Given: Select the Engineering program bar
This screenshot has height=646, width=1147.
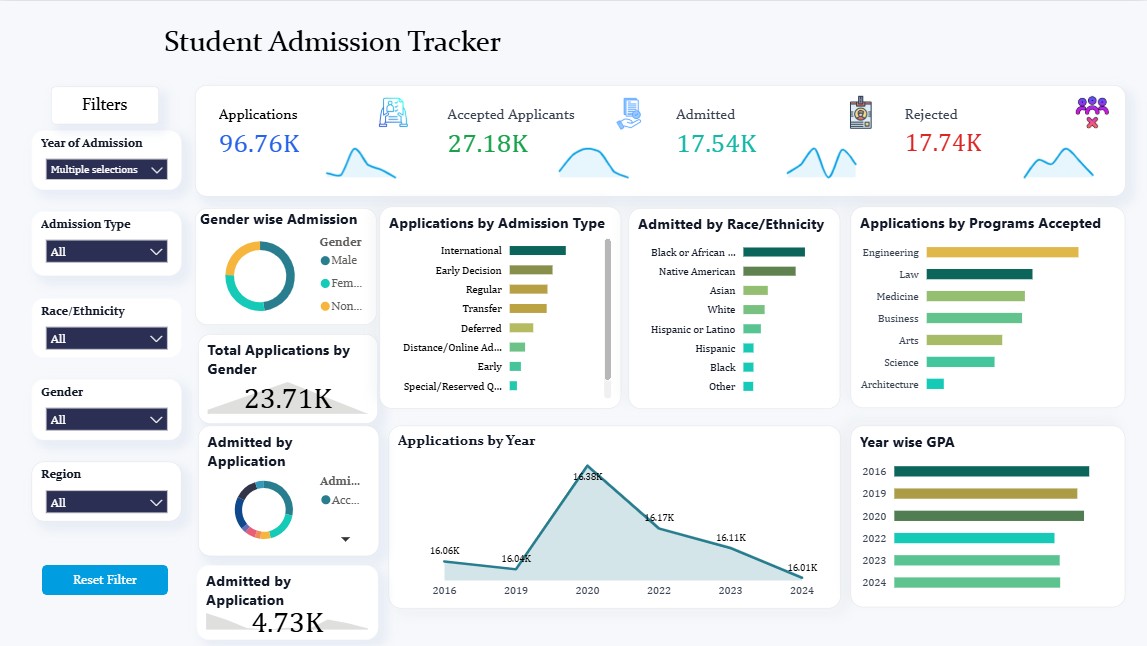Looking at the screenshot, I should [x=1003, y=252].
